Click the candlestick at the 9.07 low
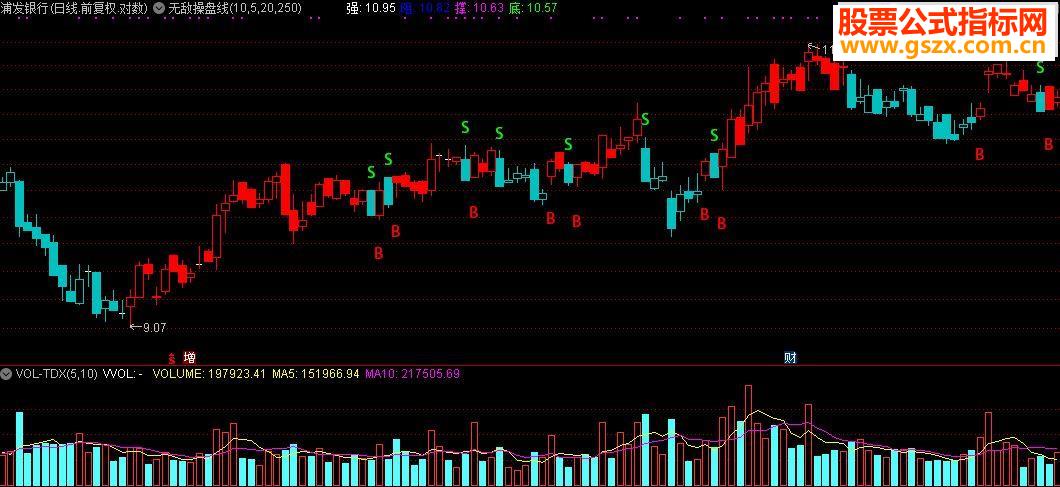The image size is (1060, 487). point(131,302)
